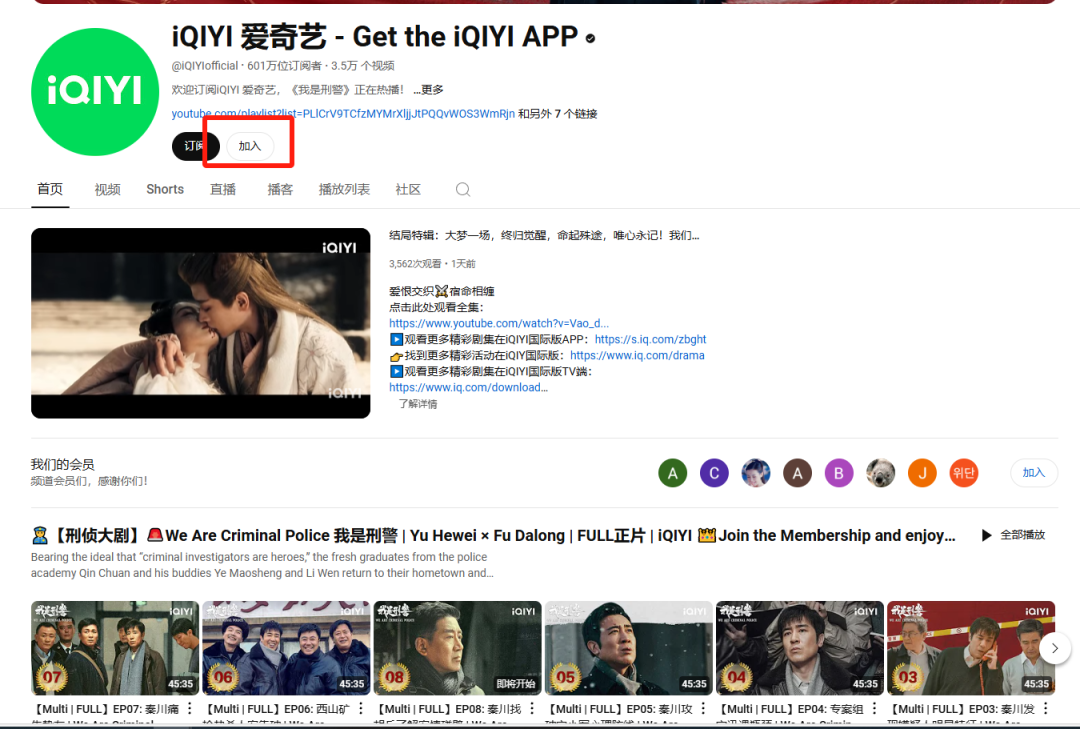Click the @iQIYIofficial handle text
The width and height of the screenshot is (1080, 729).
tap(205, 65)
